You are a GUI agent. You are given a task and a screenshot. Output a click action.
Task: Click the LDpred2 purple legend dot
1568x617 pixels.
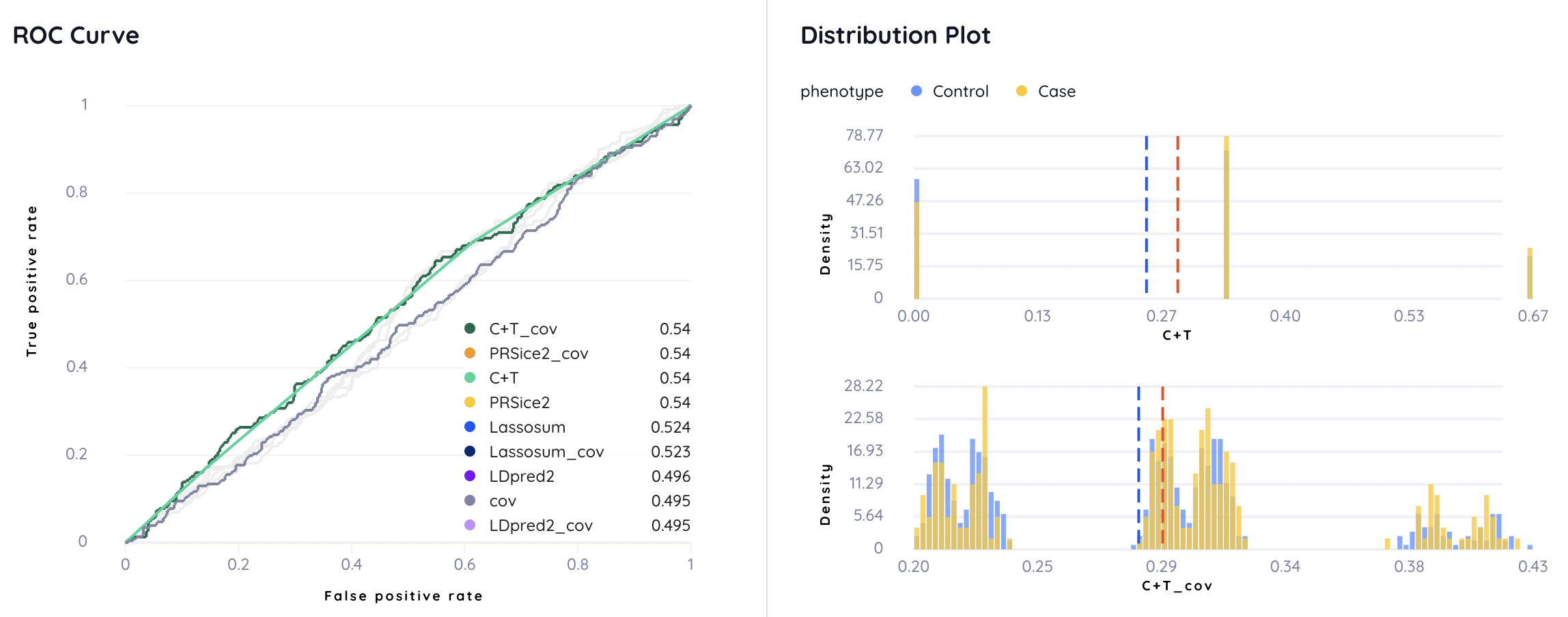click(470, 476)
